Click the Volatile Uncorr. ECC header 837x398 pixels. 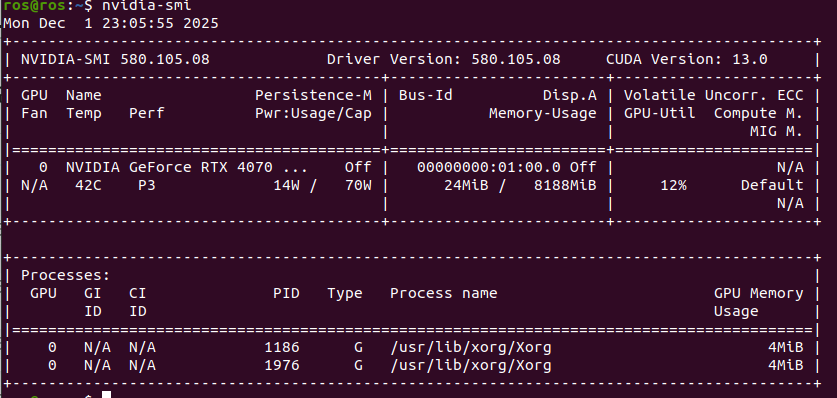[713, 95]
